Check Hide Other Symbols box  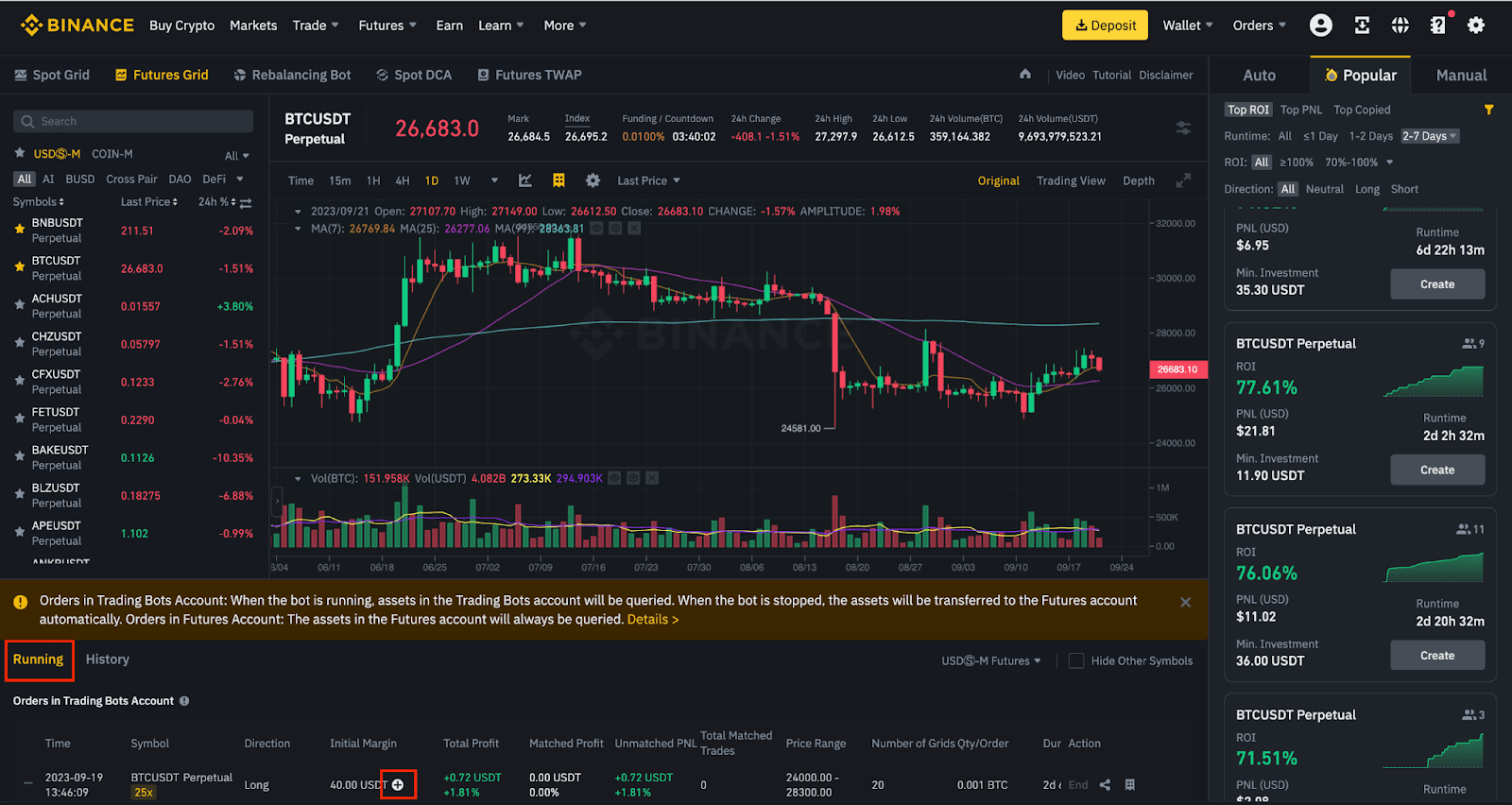click(1076, 660)
